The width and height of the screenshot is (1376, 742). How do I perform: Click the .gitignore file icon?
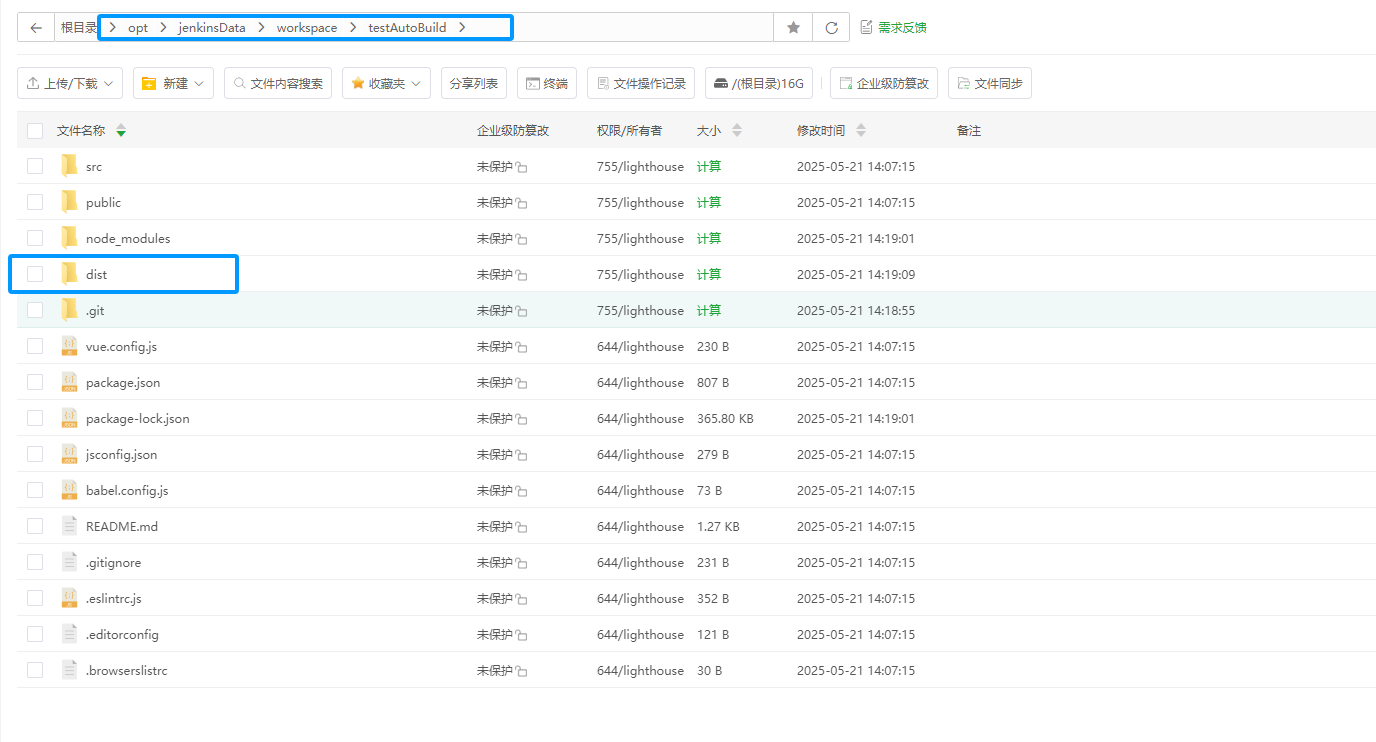pyautogui.click(x=69, y=562)
